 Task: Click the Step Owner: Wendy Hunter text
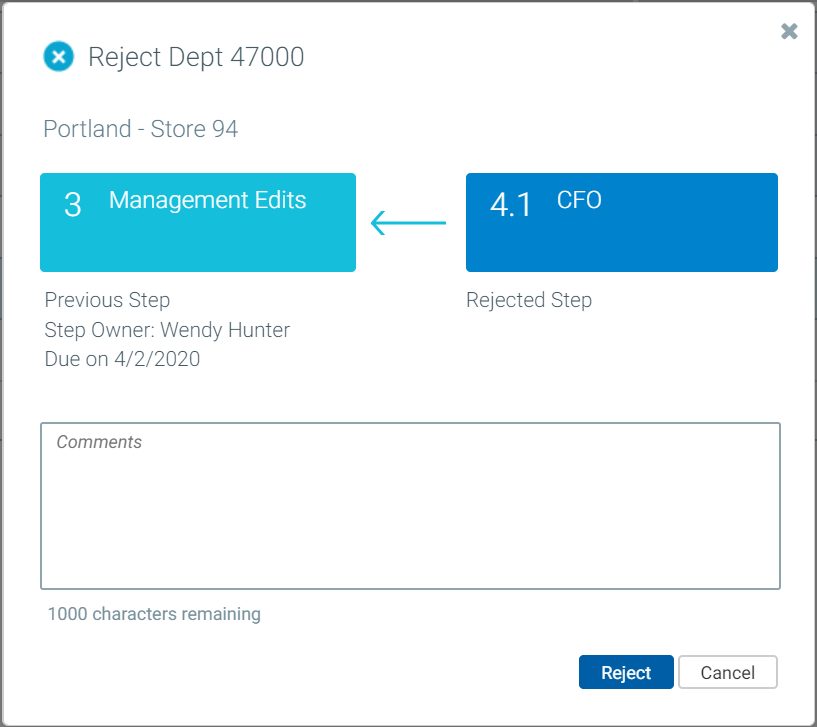167,330
